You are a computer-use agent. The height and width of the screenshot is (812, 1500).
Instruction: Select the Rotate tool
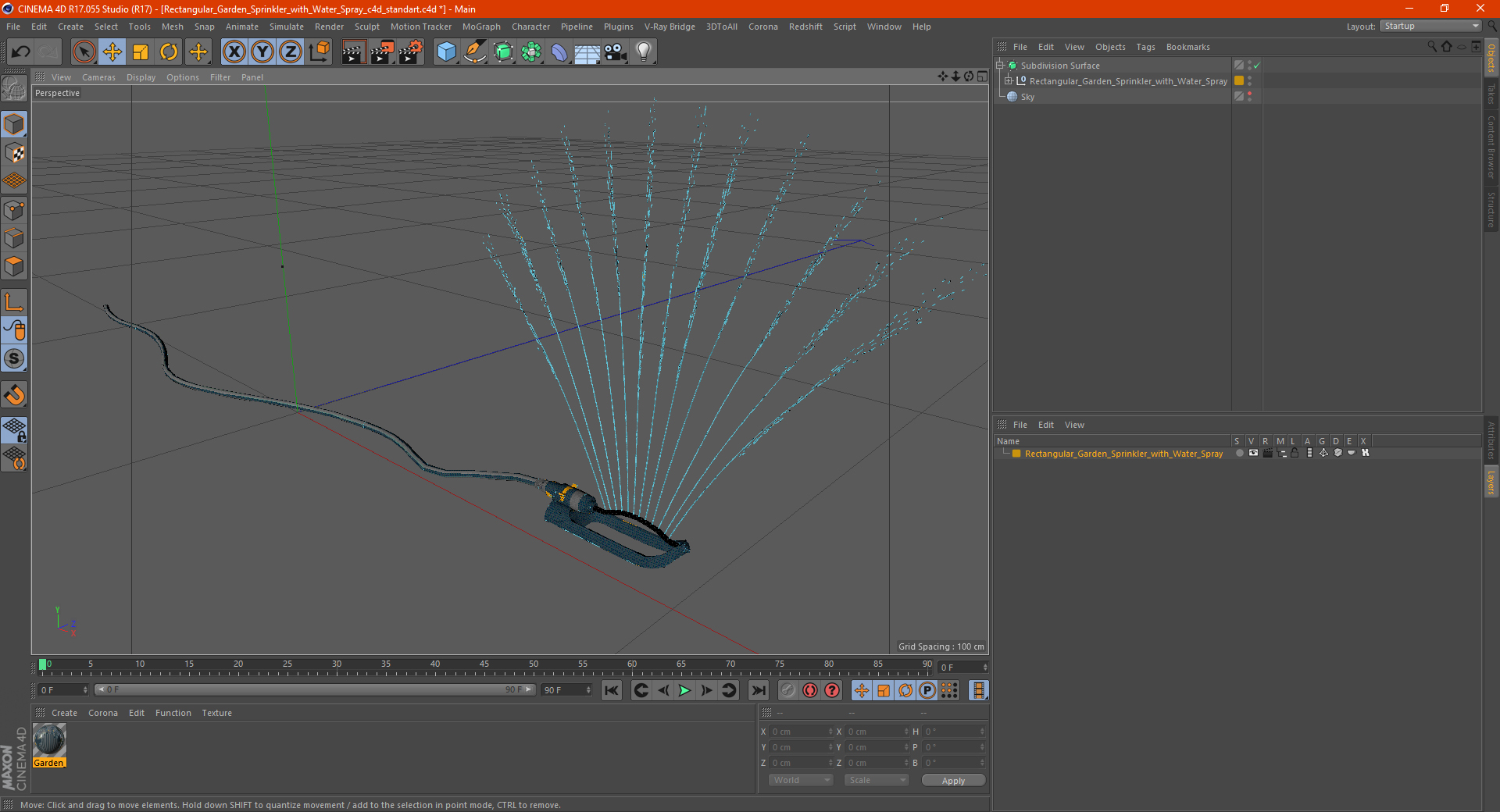169,52
